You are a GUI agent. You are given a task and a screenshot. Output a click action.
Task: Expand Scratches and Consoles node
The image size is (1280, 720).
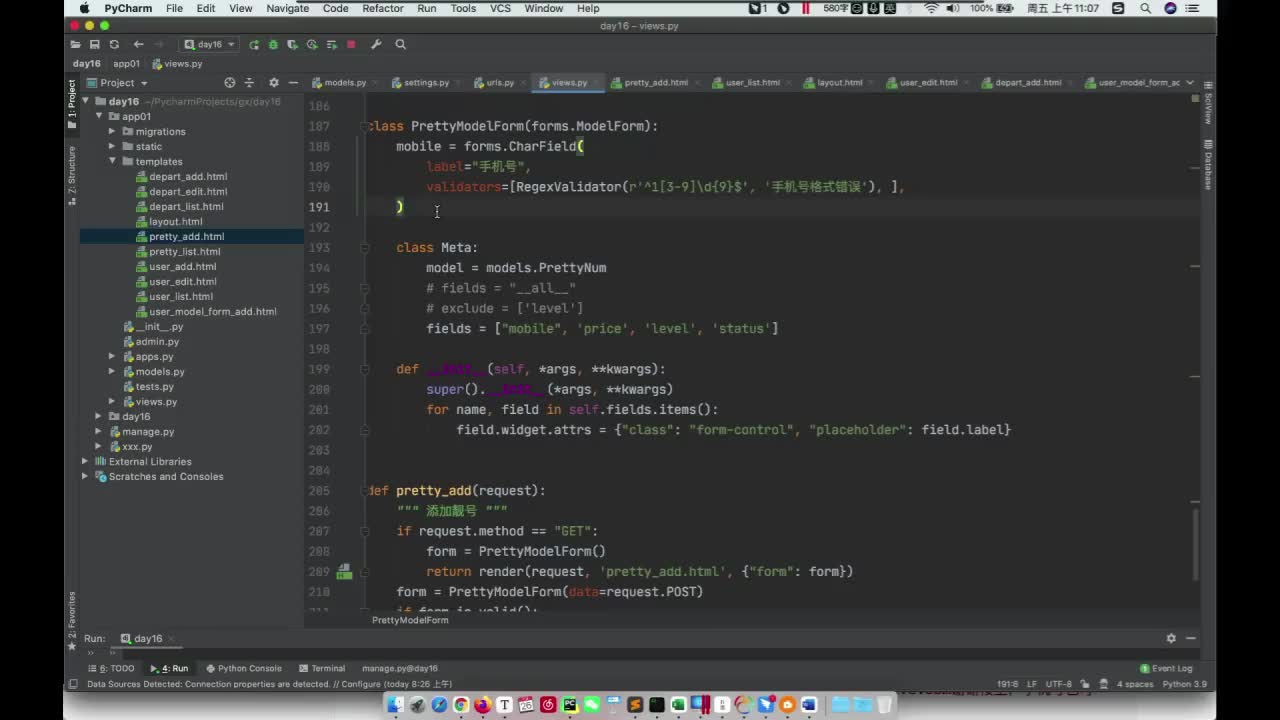[x=85, y=477]
